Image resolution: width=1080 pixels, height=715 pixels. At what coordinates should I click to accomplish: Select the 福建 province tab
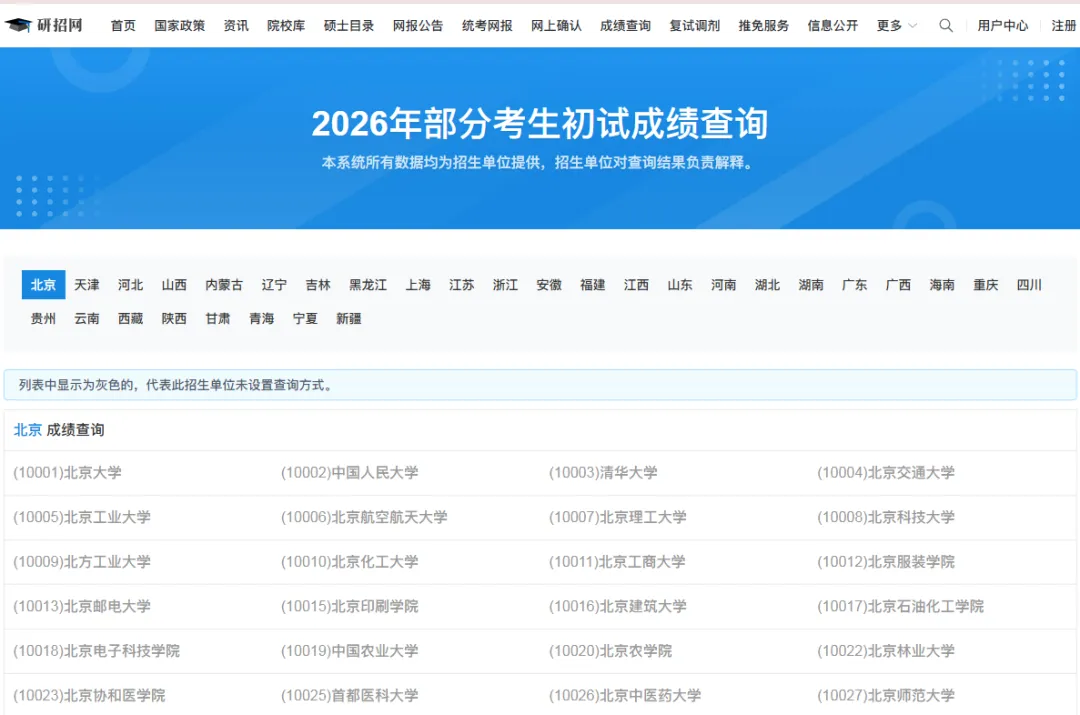point(592,284)
